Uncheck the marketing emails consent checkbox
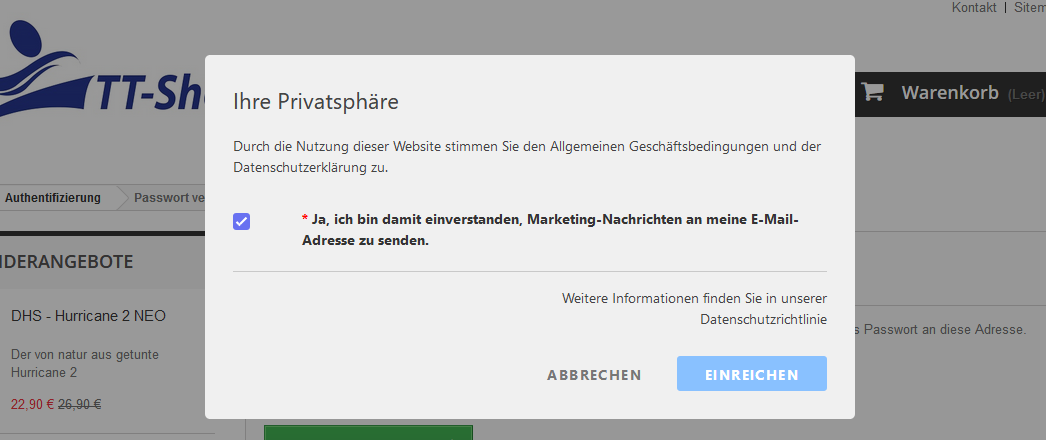 241,221
